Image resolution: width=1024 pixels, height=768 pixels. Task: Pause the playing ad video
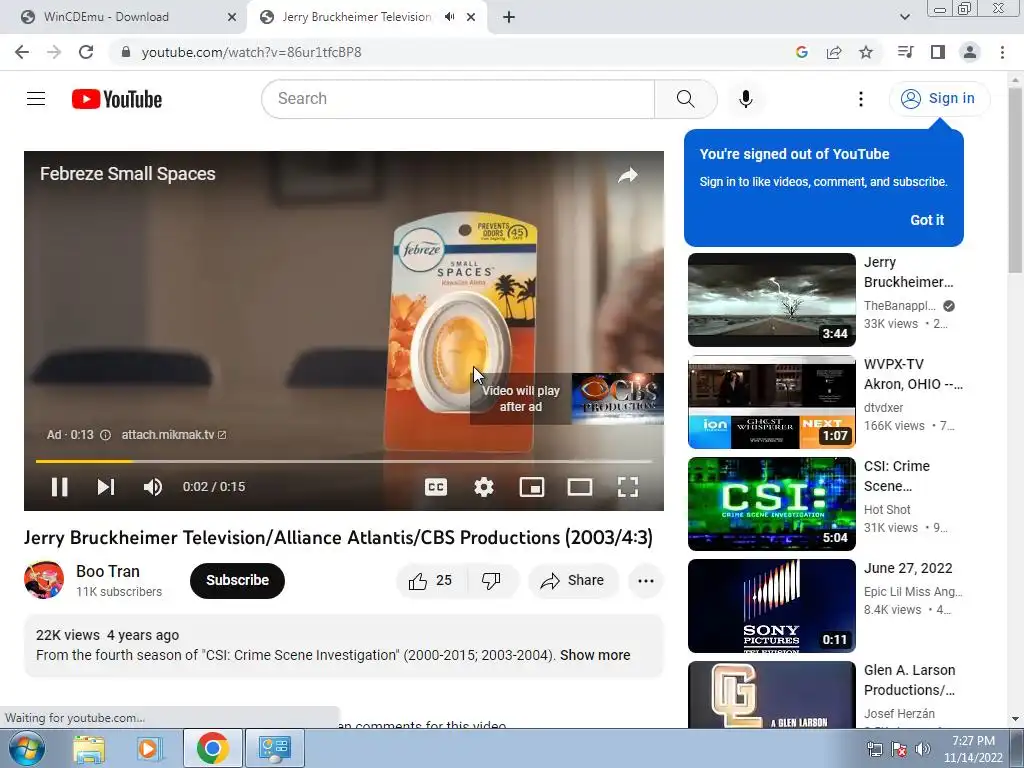pyautogui.click(x=59, y=487)
